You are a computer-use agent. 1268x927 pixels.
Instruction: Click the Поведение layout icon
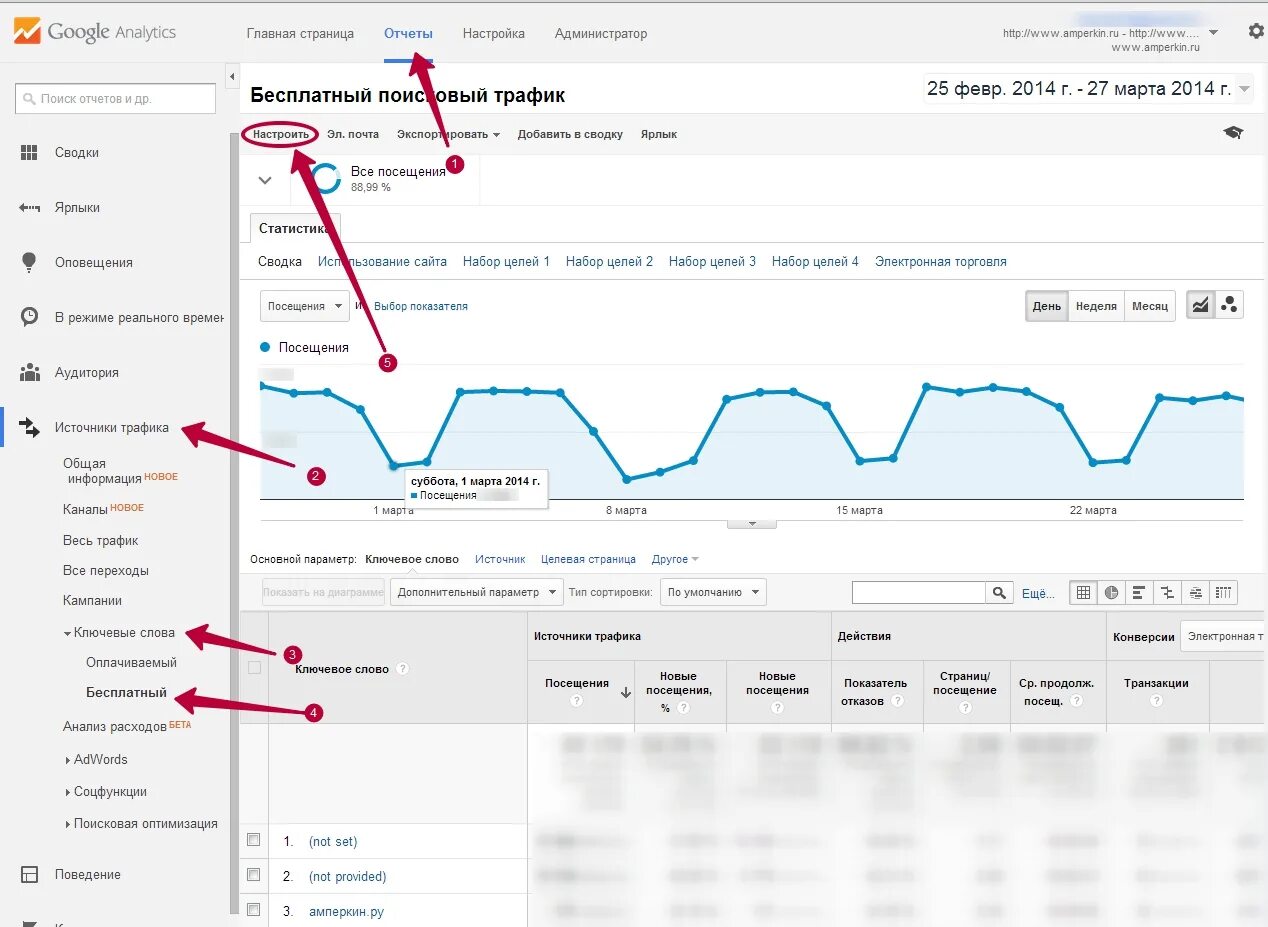click(x=30, y=874)
